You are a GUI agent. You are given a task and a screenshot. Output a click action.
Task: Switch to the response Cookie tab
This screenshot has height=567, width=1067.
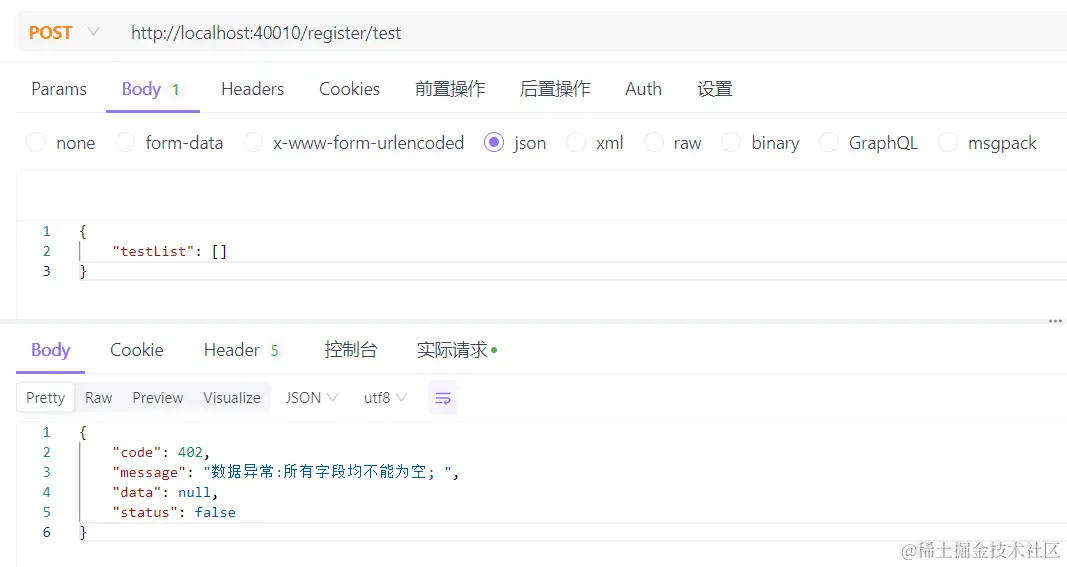click(x=137, y=350)
